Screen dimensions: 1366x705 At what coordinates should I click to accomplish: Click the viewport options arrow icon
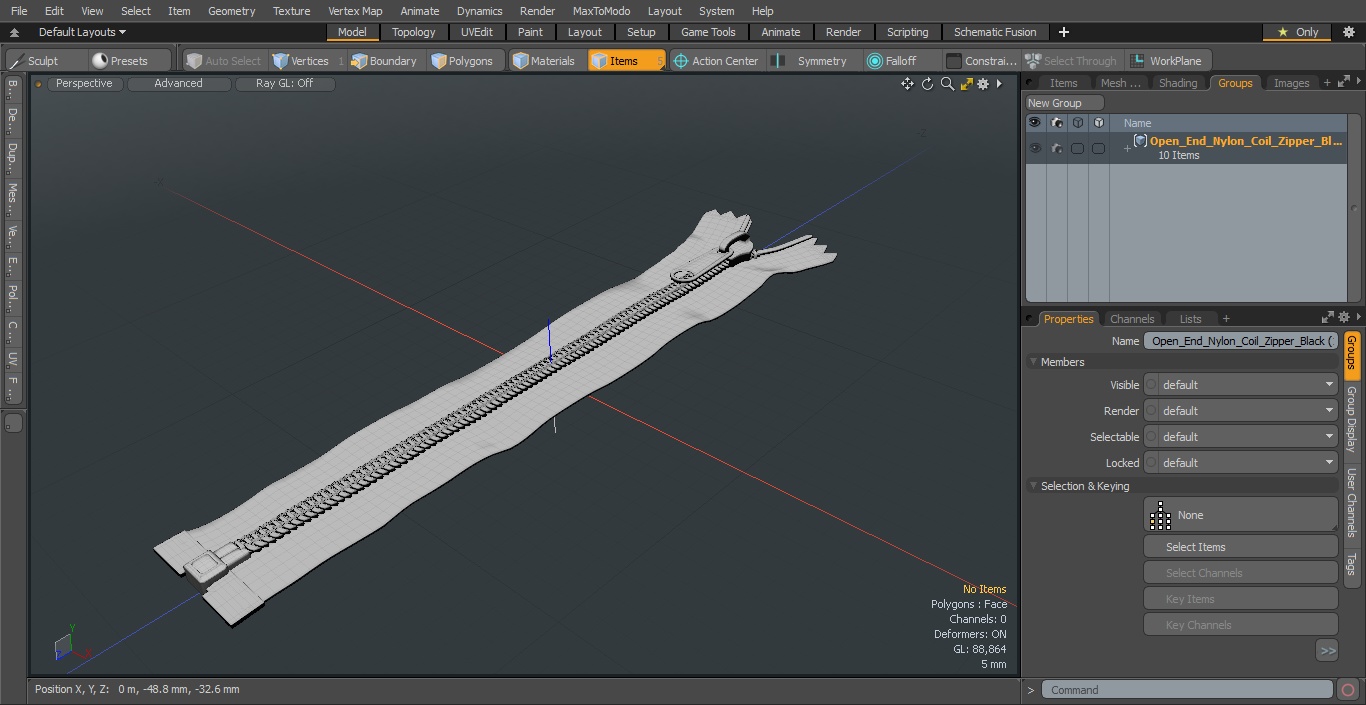[999, 84]
